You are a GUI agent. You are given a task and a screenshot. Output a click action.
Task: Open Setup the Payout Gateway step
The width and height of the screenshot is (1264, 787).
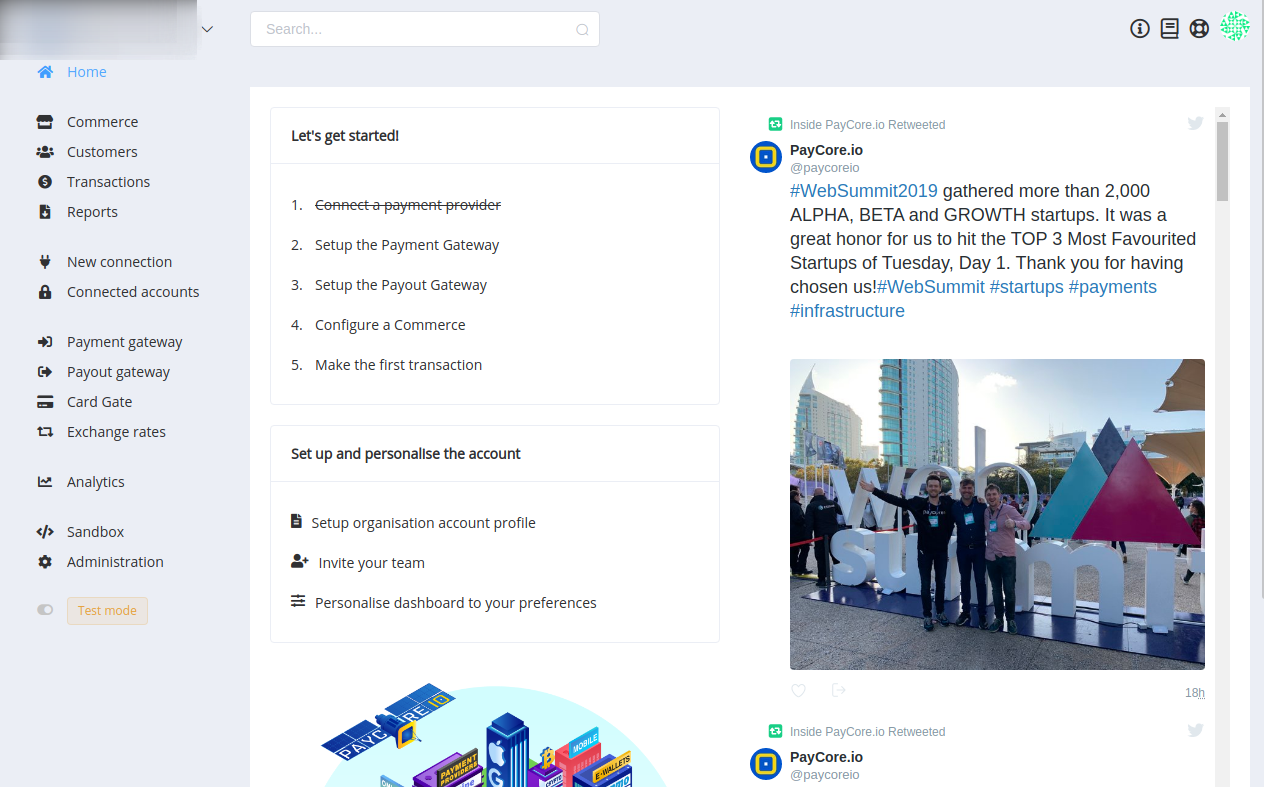401,285
